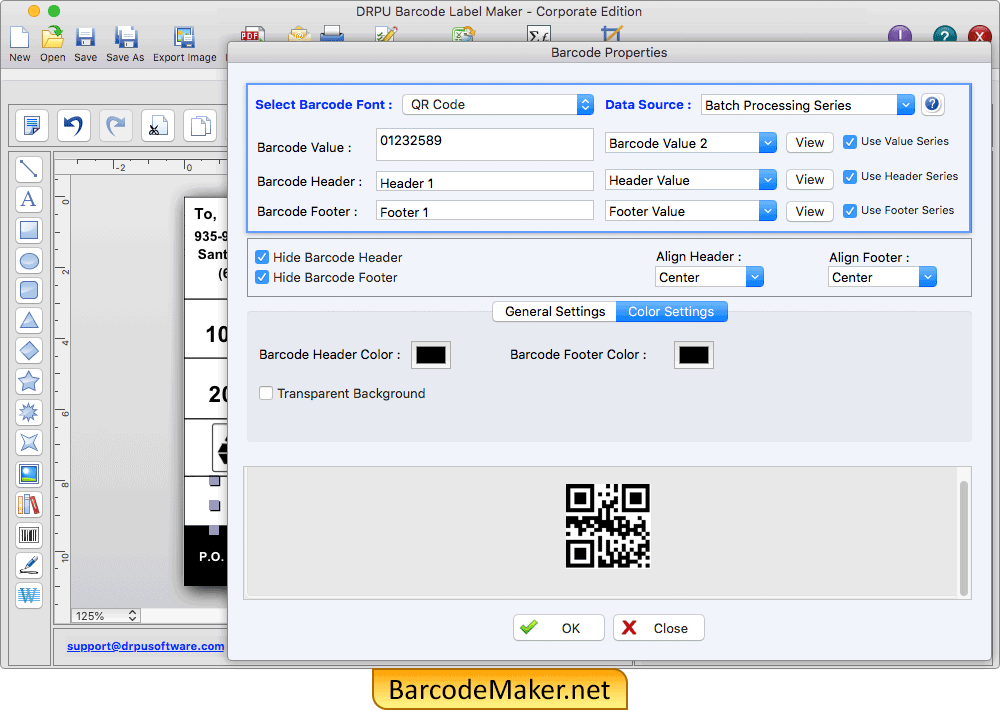Select the Signature pen tool
The height and width of the screenshot is (710, 1000).
click(29, 565)
